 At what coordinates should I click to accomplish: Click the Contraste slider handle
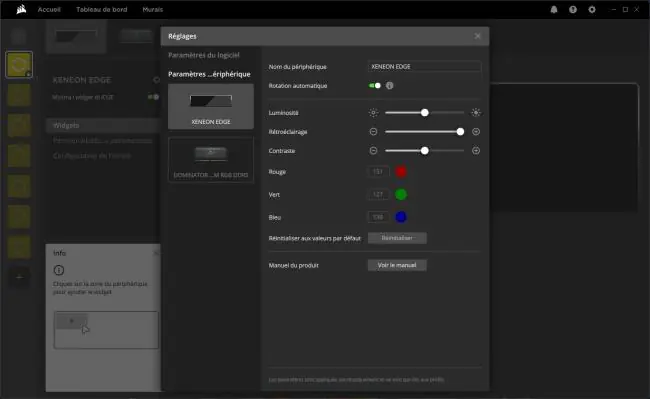click(x=424, y=151)
